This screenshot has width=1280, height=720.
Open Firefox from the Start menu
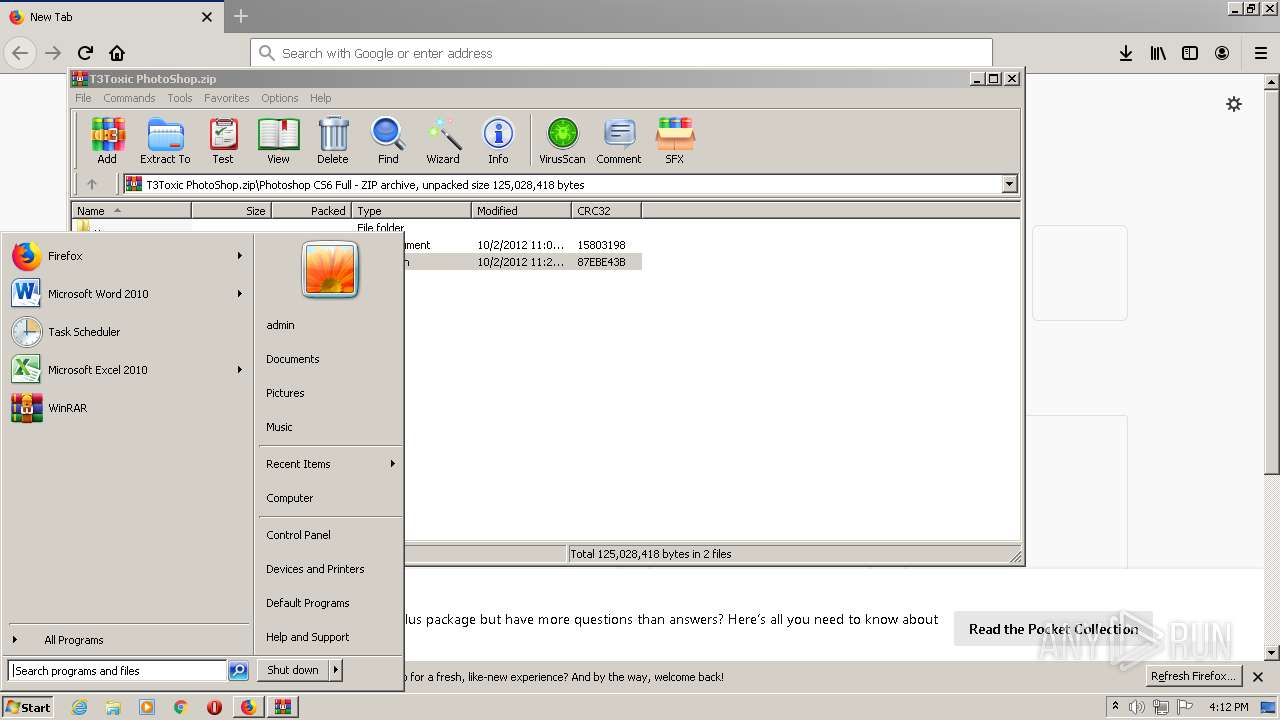pos(126,256)
